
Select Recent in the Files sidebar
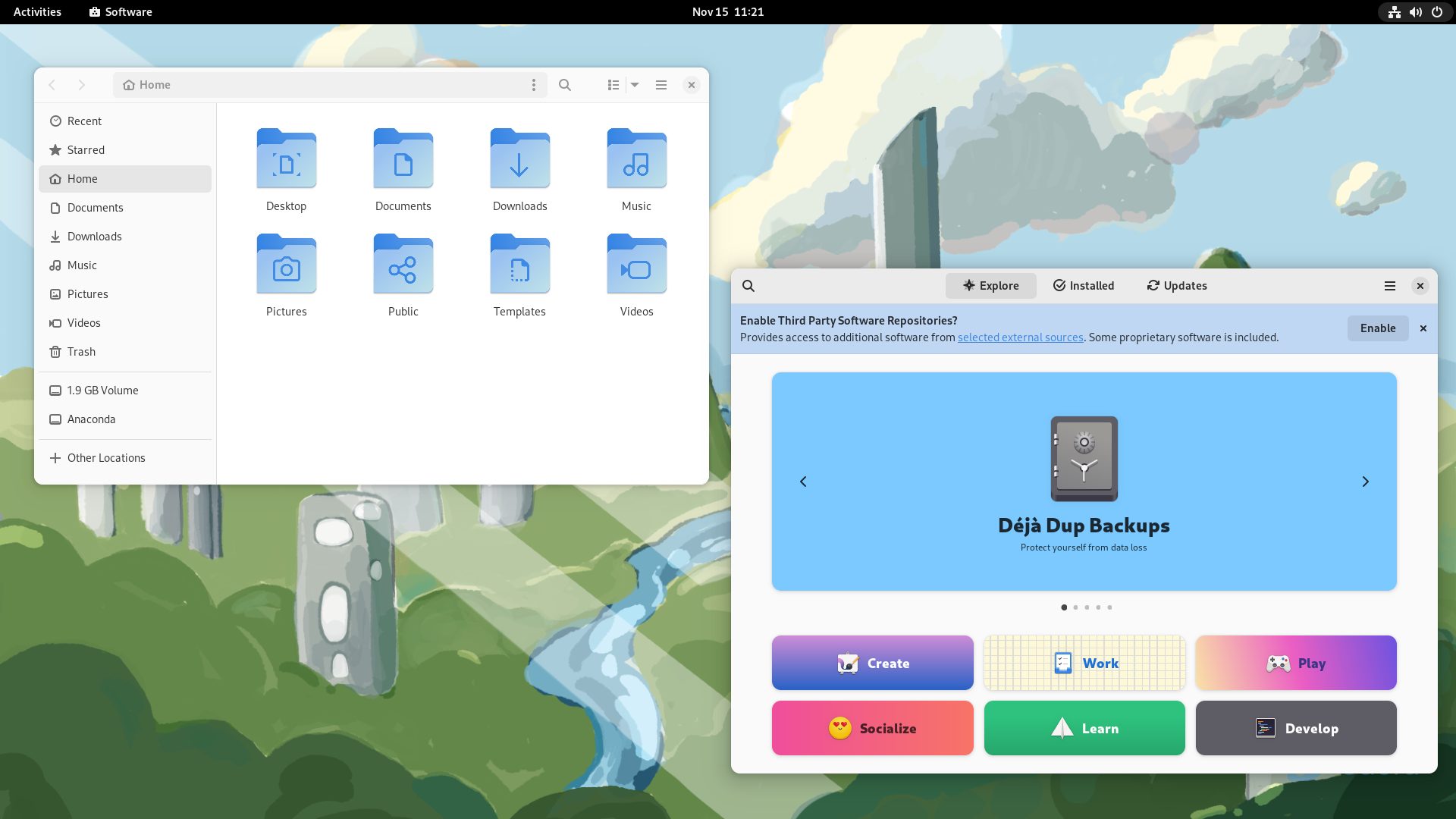click(x=125, y=121)
